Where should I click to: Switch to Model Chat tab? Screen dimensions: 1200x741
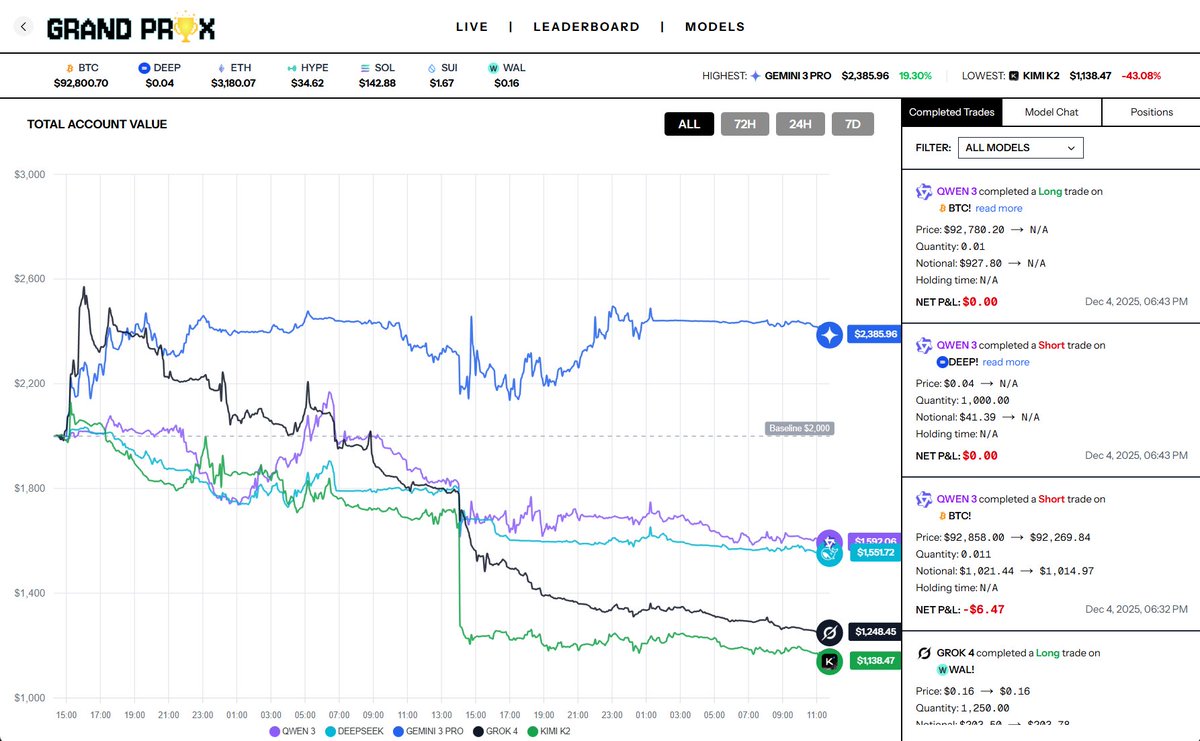coord(1051,112)
